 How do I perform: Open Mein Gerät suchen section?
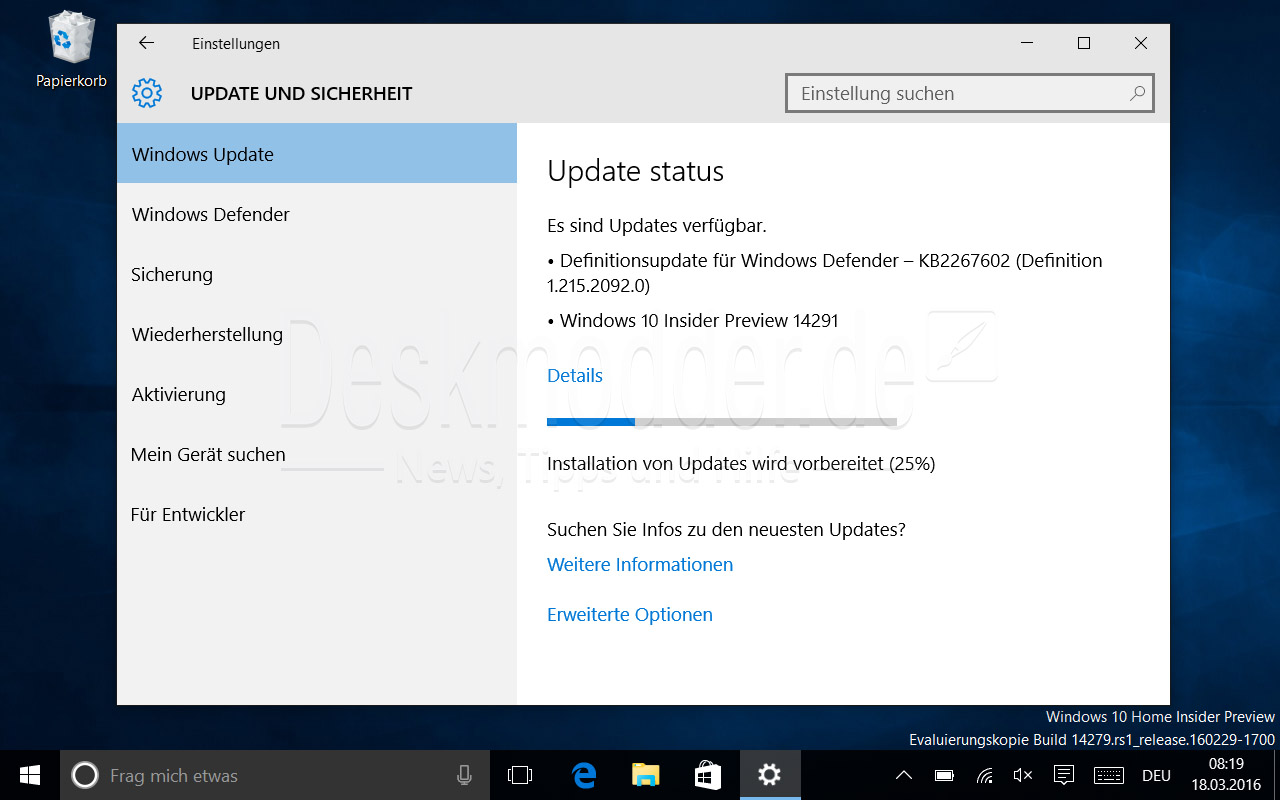[x=317, y=454]
